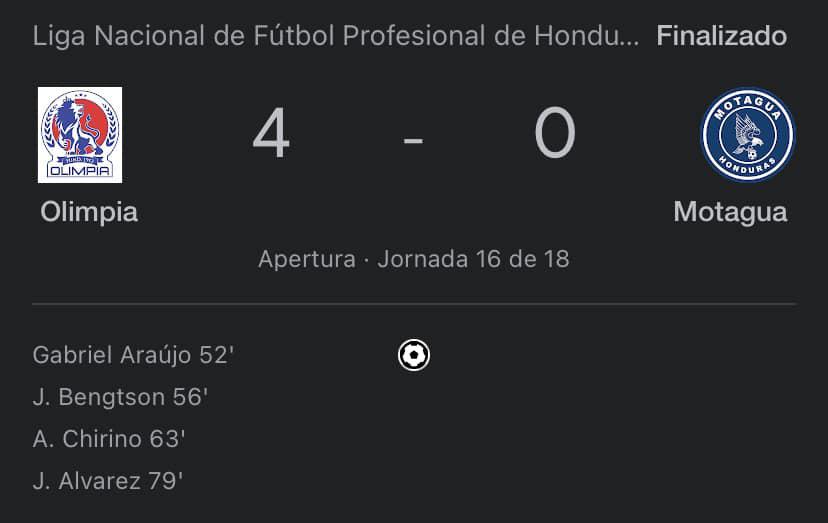Click the 79' goal minute

165,481
